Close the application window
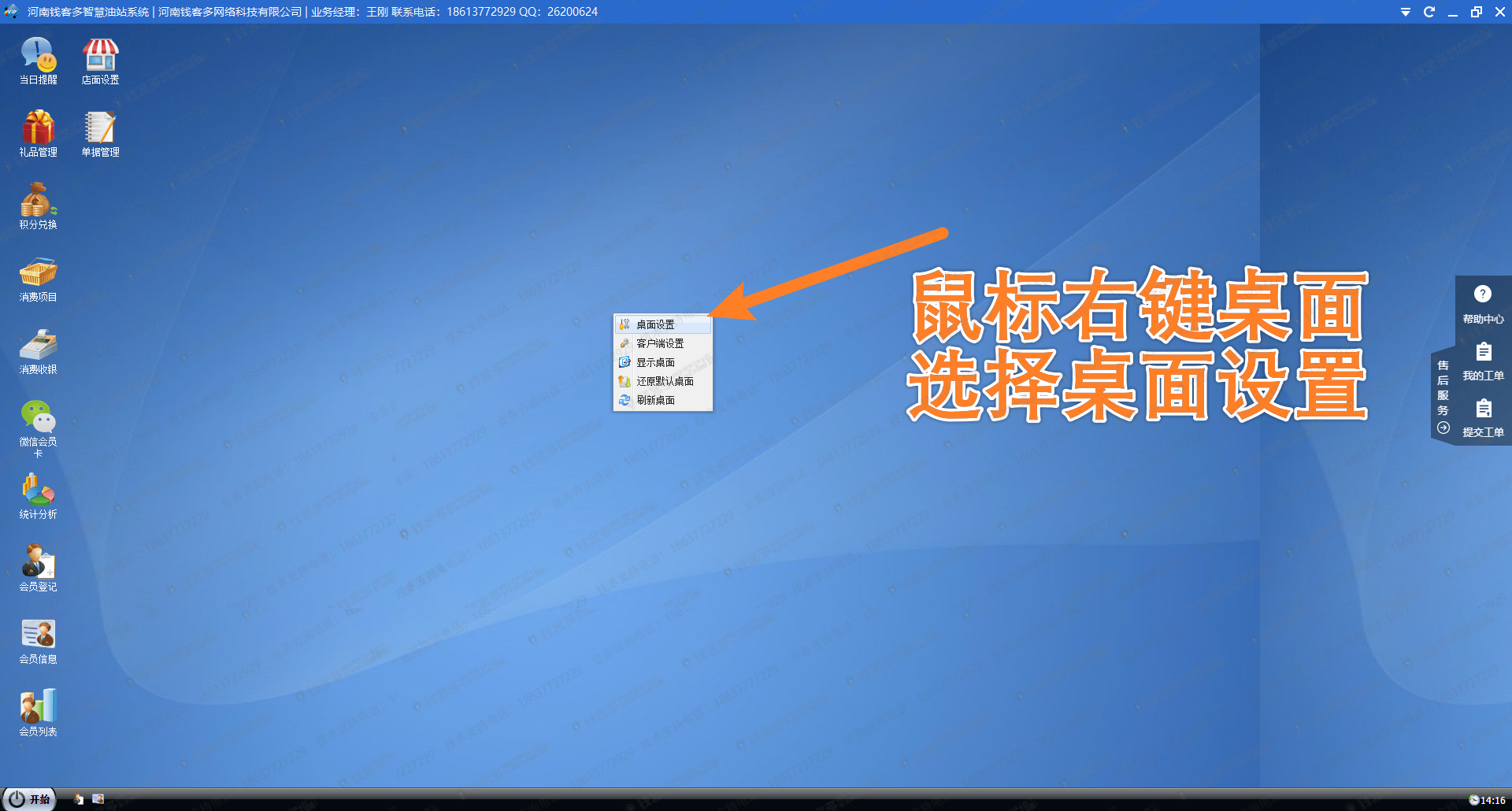The height and width of the screenshot is (811, 1512). point(1500,12)
